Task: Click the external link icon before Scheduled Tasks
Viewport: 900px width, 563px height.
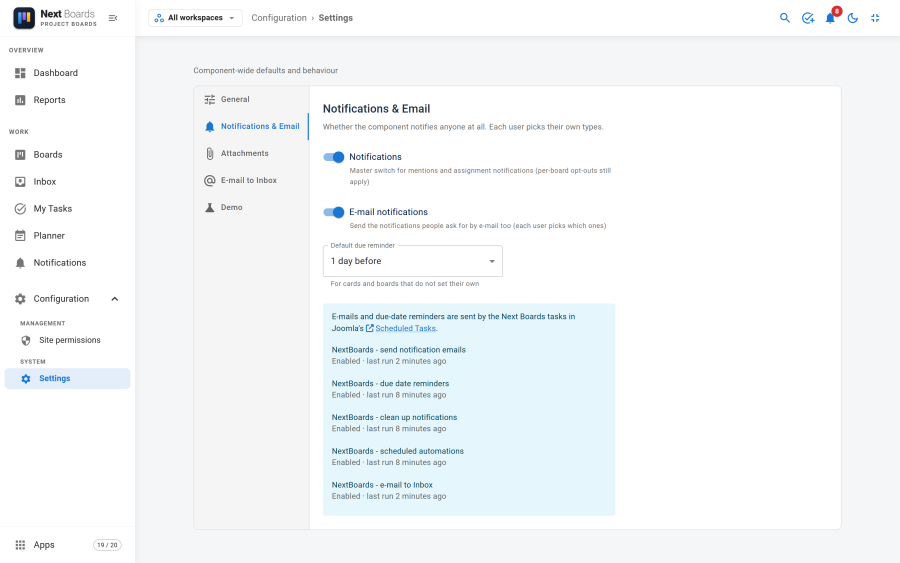Action: pos(370,328)
